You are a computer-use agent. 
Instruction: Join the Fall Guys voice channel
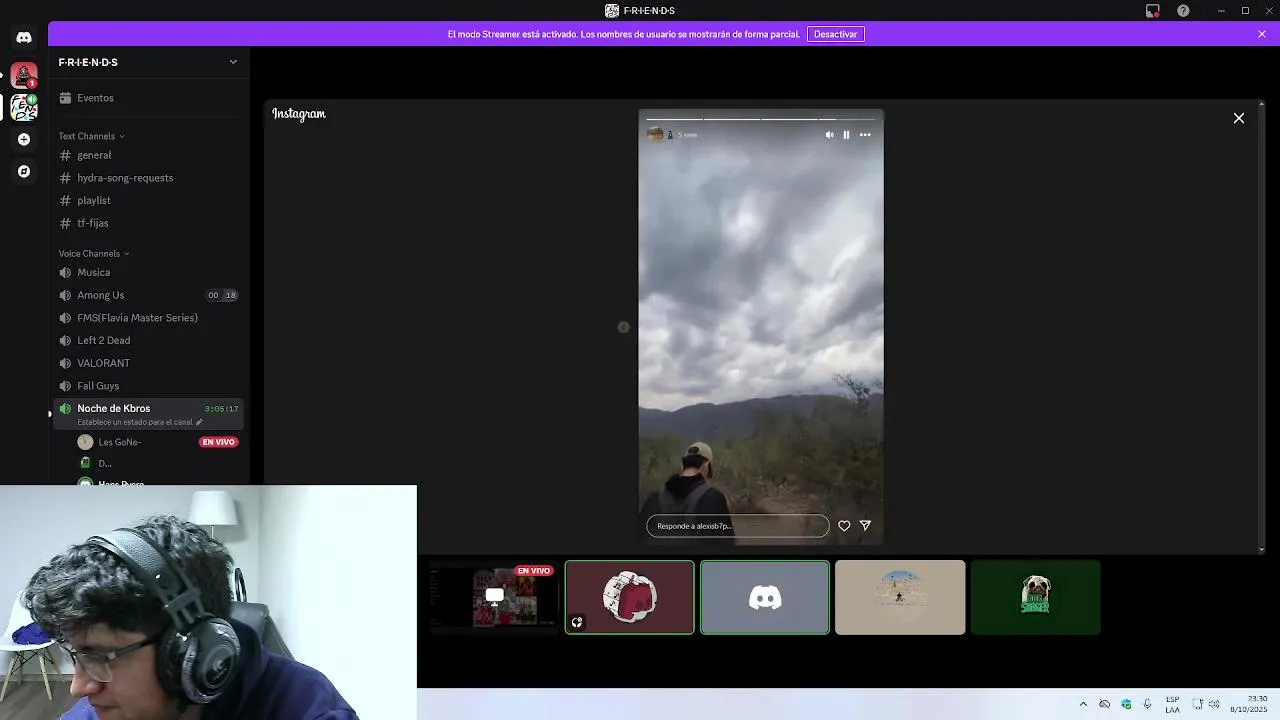coord(148,386)
